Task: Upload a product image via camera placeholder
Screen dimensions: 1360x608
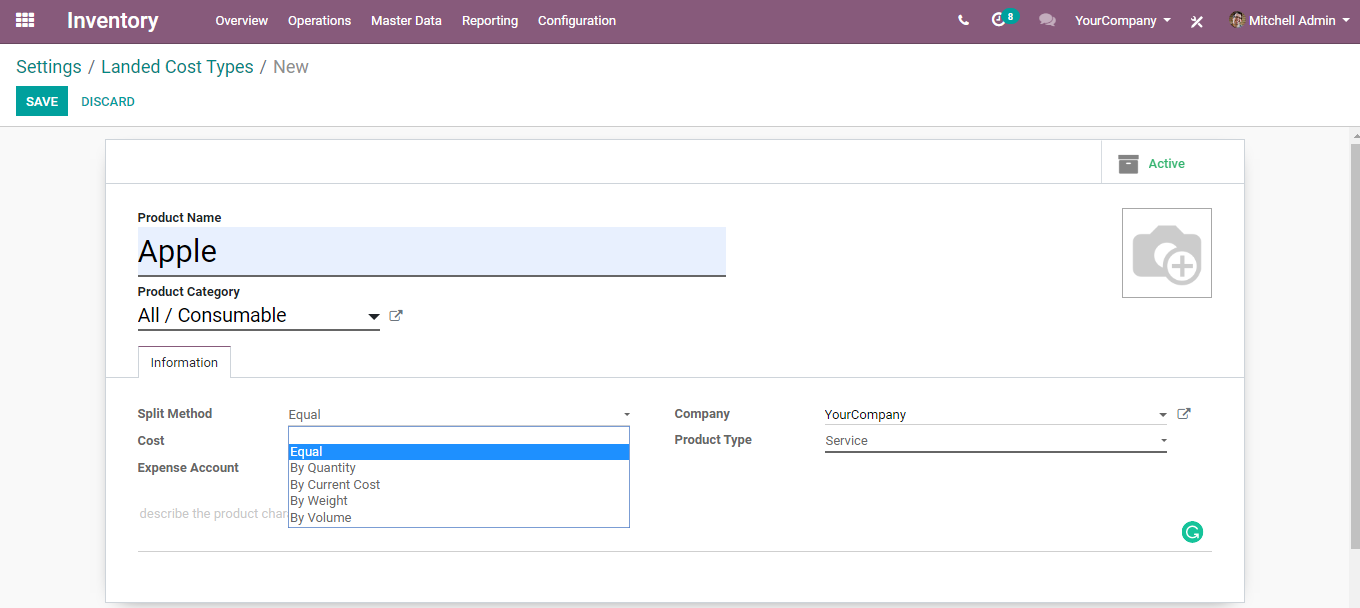Action: click(1167, 253)
